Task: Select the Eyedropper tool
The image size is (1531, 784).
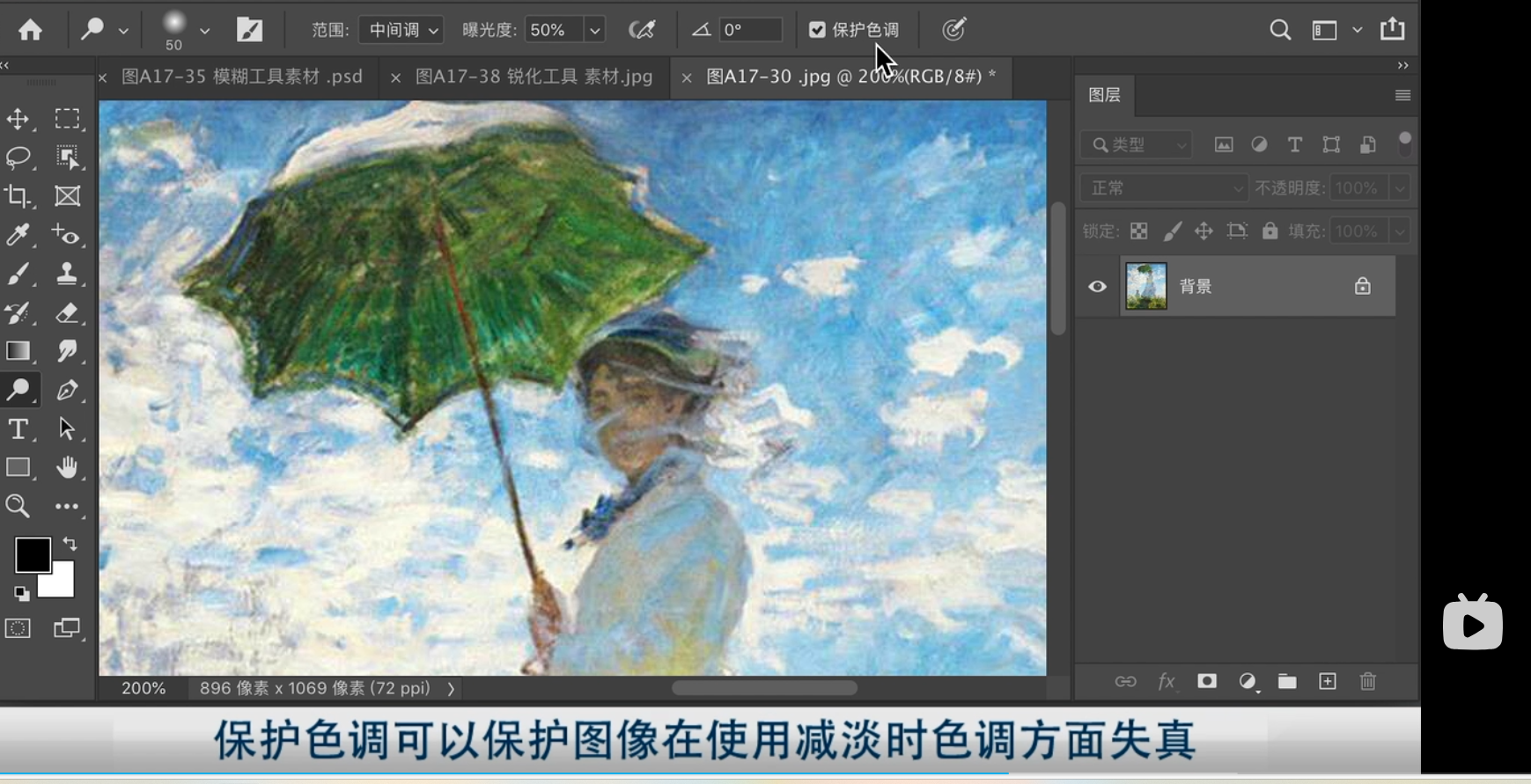Action: pyautogui.click(x=18, y=235)
